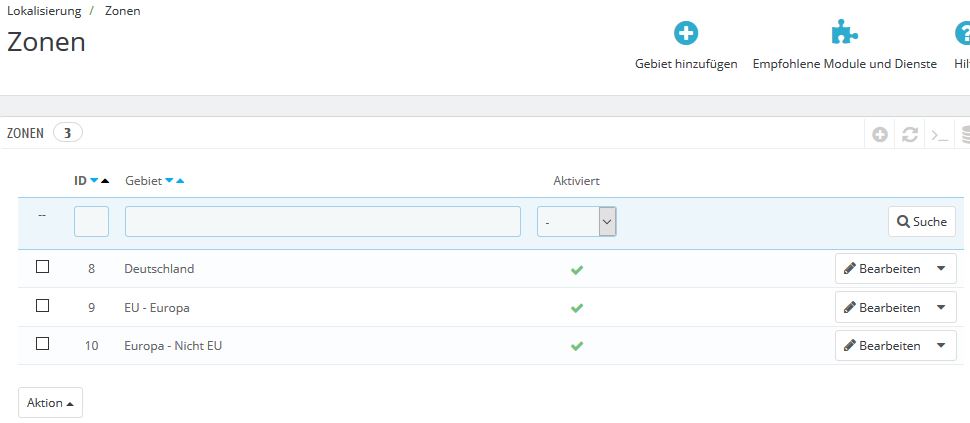Screen dimensions: 970x423
Task: Check the box for EU - Europa
Action: pos(42,305)
